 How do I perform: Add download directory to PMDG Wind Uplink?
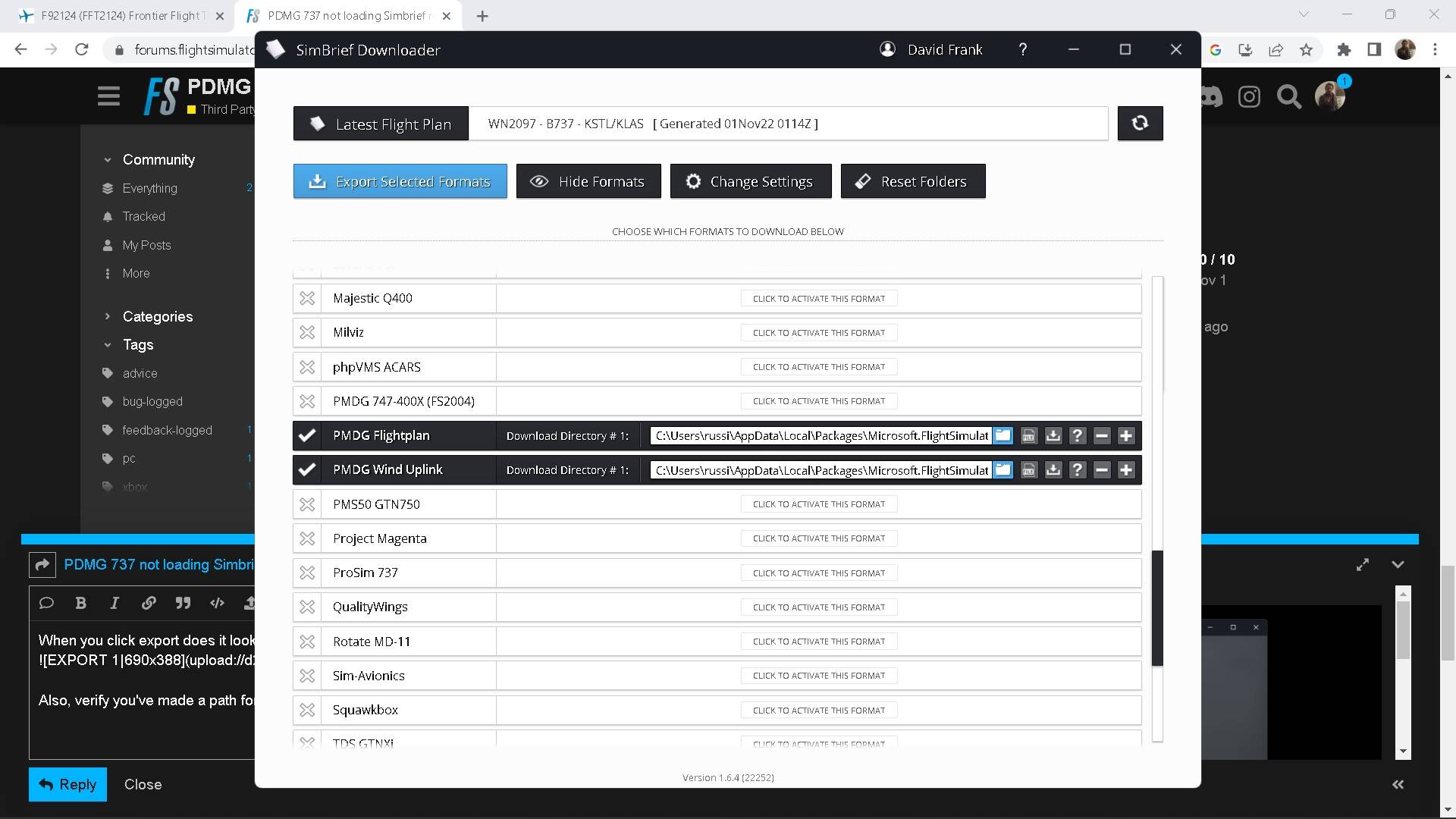tap(1126, 469)
